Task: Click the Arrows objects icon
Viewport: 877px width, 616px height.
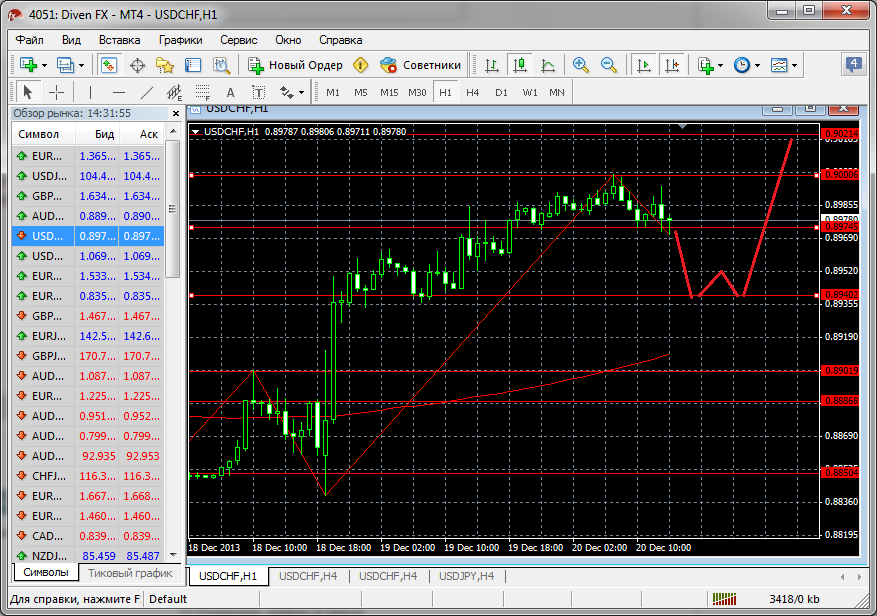Action: coord(287,92)
